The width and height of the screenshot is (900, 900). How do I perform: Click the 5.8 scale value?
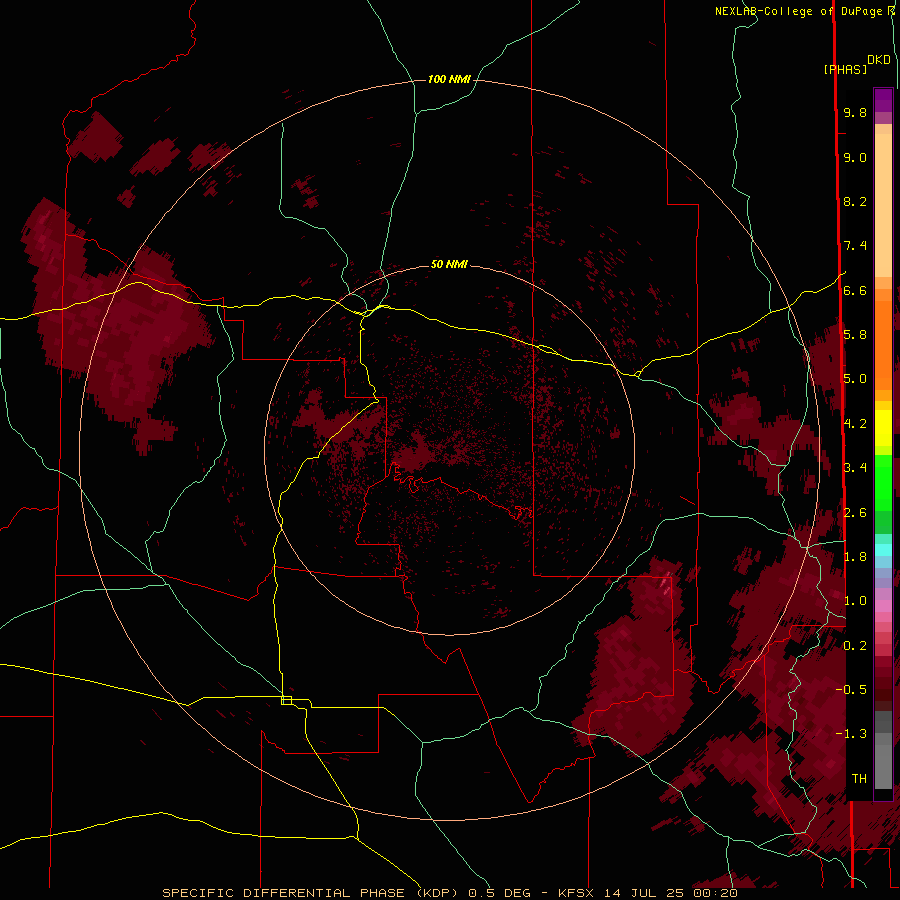pos(855,335)
